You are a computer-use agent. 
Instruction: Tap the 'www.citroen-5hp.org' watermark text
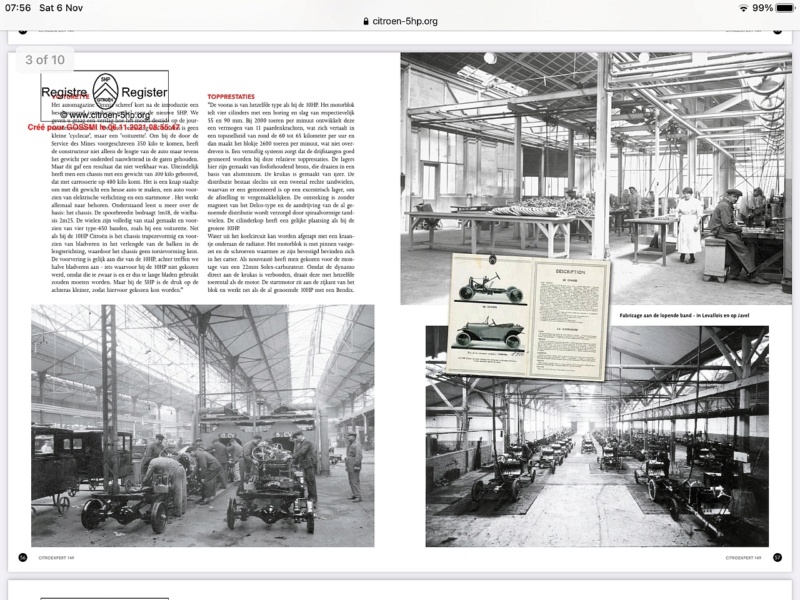pyautogui.click(x=105, y=115)
